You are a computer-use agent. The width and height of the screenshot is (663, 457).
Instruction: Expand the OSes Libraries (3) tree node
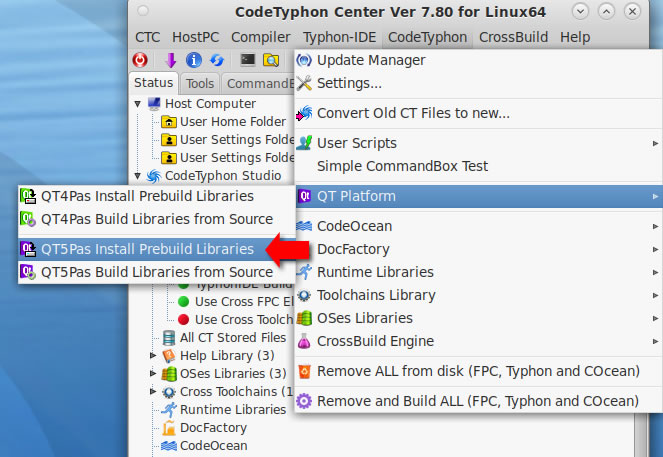click(x=153, y=373)
